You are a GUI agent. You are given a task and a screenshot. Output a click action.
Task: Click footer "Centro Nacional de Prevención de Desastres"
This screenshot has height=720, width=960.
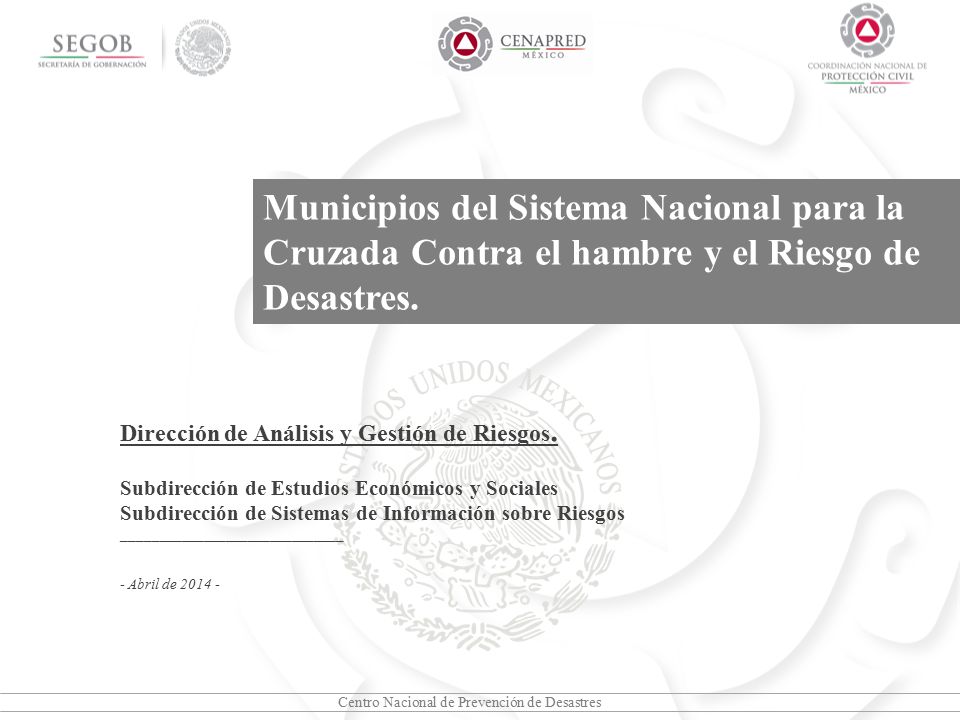pos(470,702)
